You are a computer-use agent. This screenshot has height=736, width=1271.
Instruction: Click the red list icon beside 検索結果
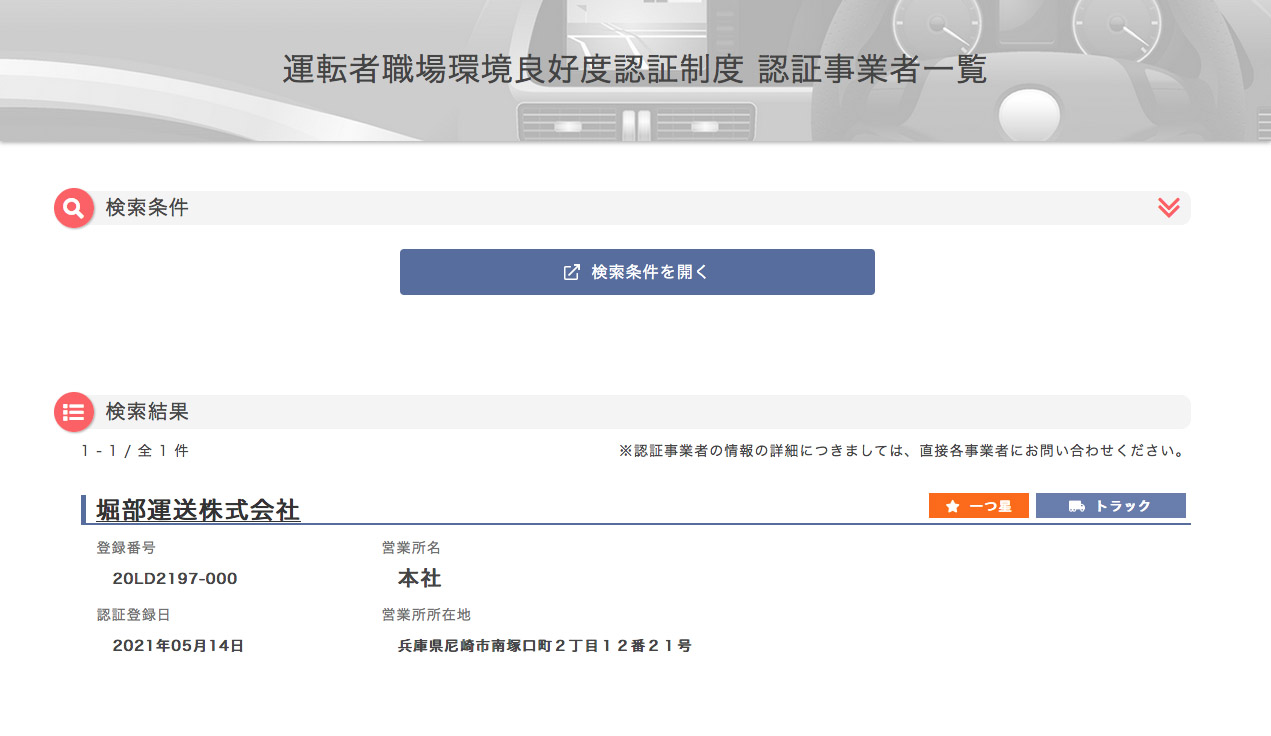click(x=73, y=412)
